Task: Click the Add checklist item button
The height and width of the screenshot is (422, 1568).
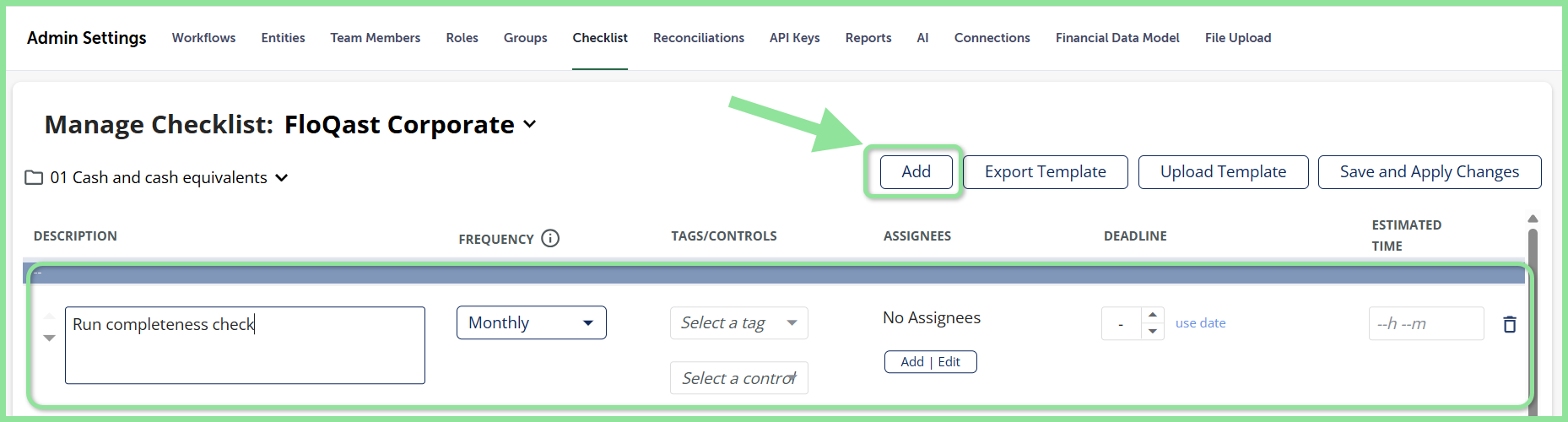Action: tap(916, 172)
